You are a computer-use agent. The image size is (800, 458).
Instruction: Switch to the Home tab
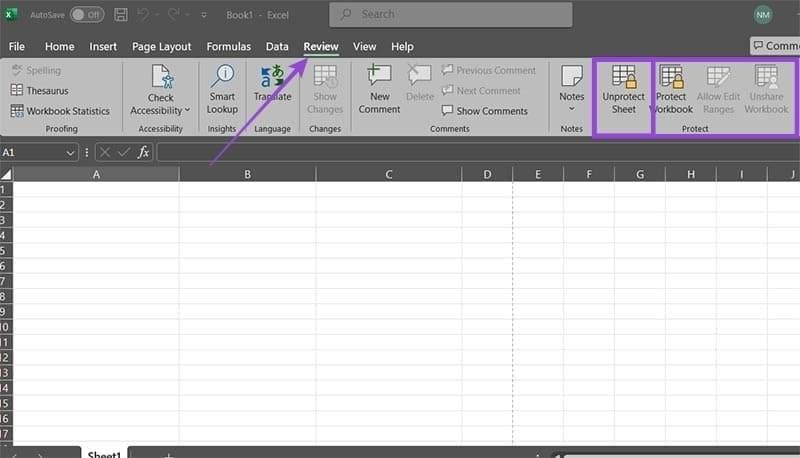(59, 46)
